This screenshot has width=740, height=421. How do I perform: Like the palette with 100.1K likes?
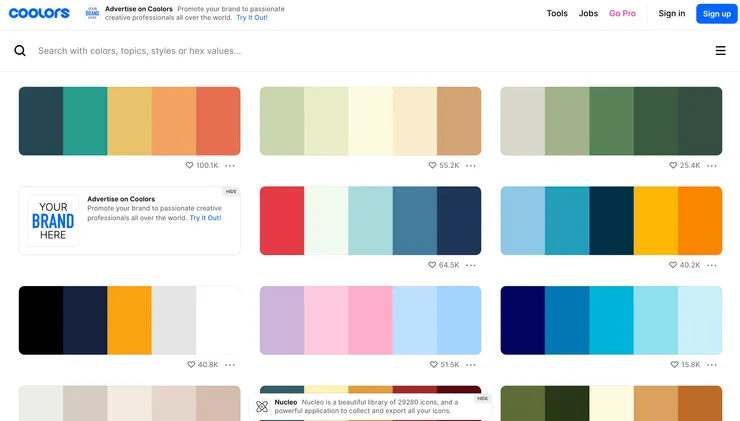190,166
